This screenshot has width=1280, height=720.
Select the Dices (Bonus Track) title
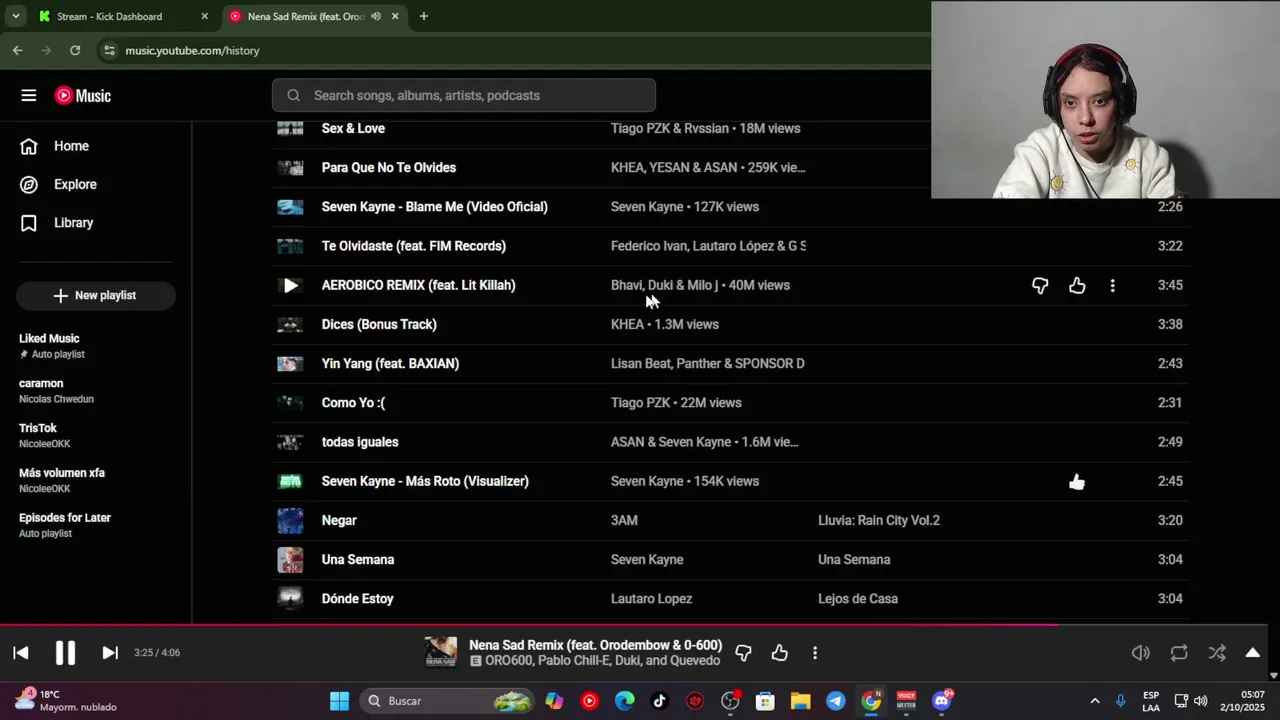tap(379, 324)
